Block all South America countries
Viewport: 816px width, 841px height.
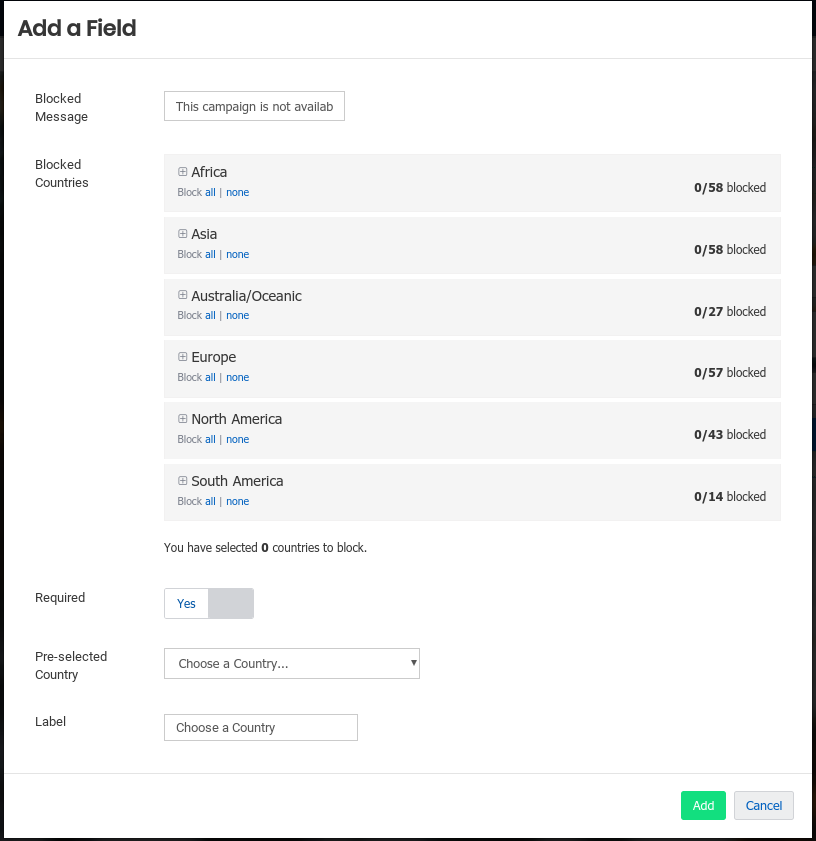coord(210,501)
